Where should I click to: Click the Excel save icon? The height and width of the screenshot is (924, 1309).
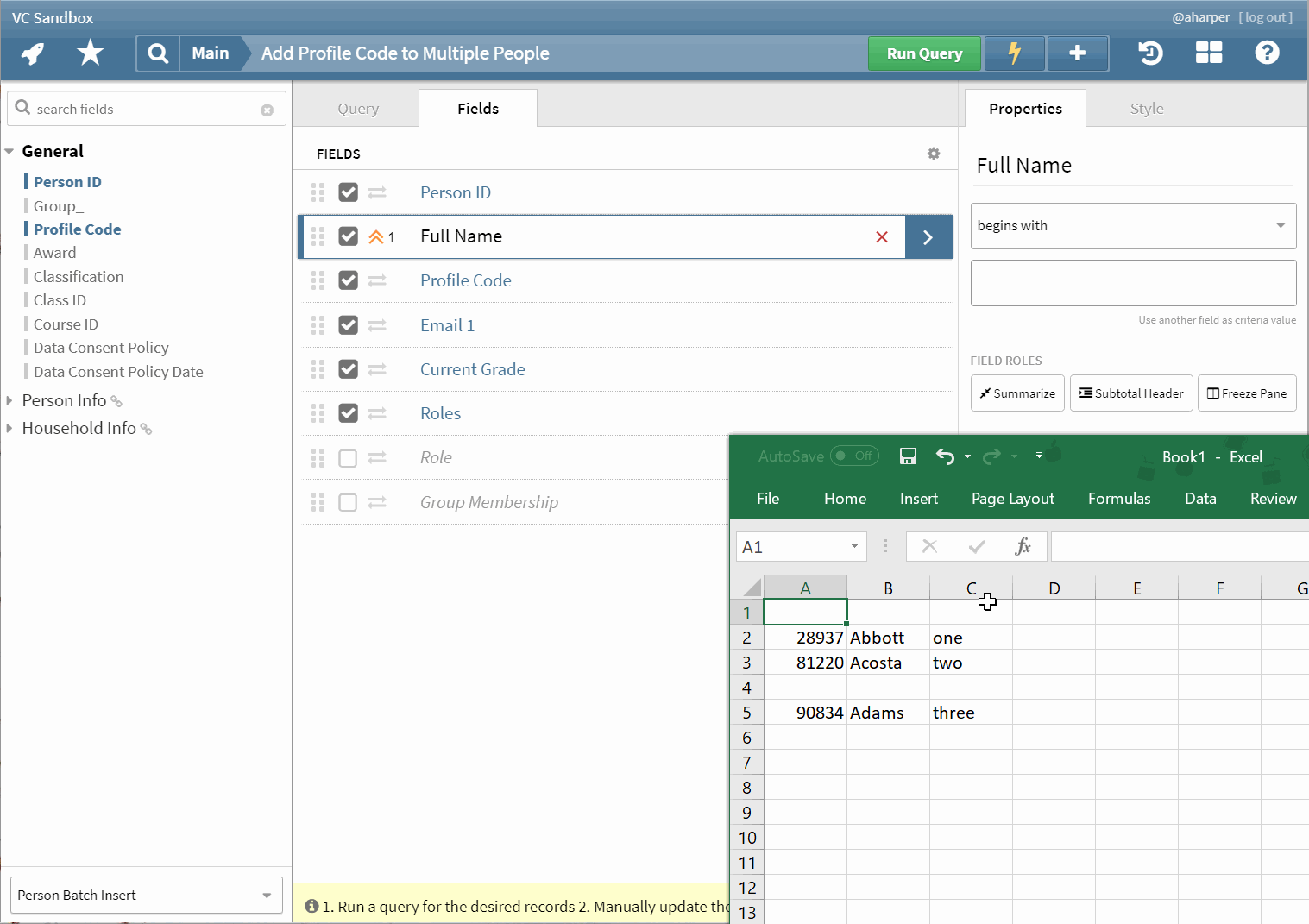click(x=908, y=456)
